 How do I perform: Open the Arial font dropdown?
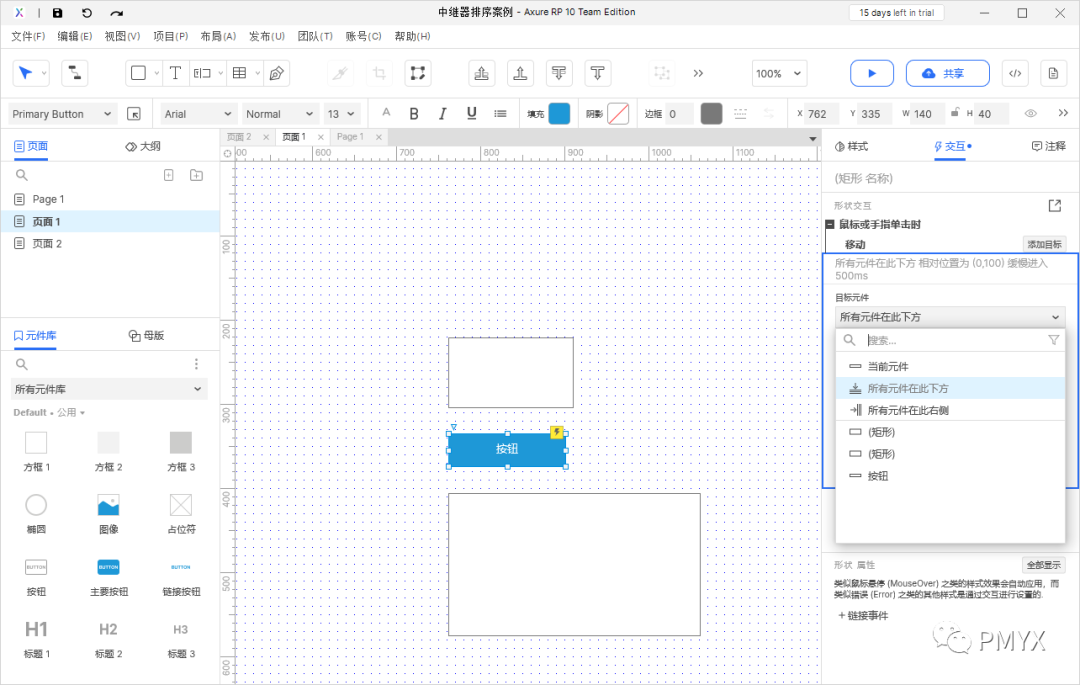click(198, 114)
